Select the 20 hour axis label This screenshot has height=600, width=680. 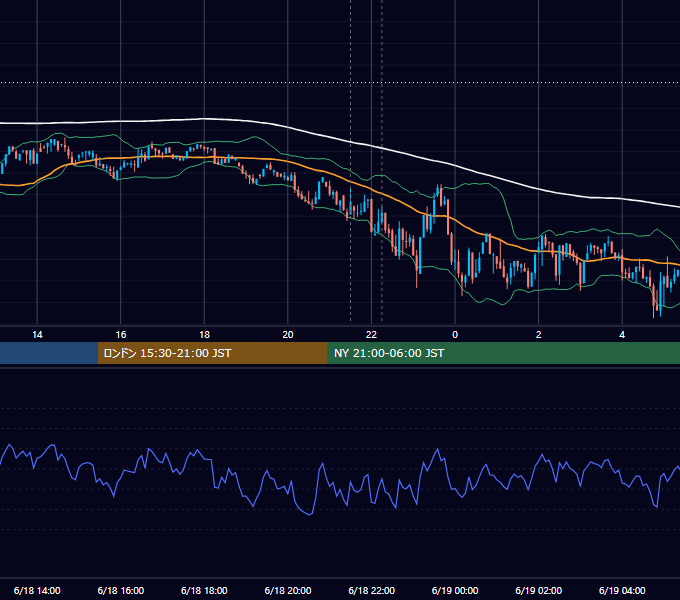(288, 335)
